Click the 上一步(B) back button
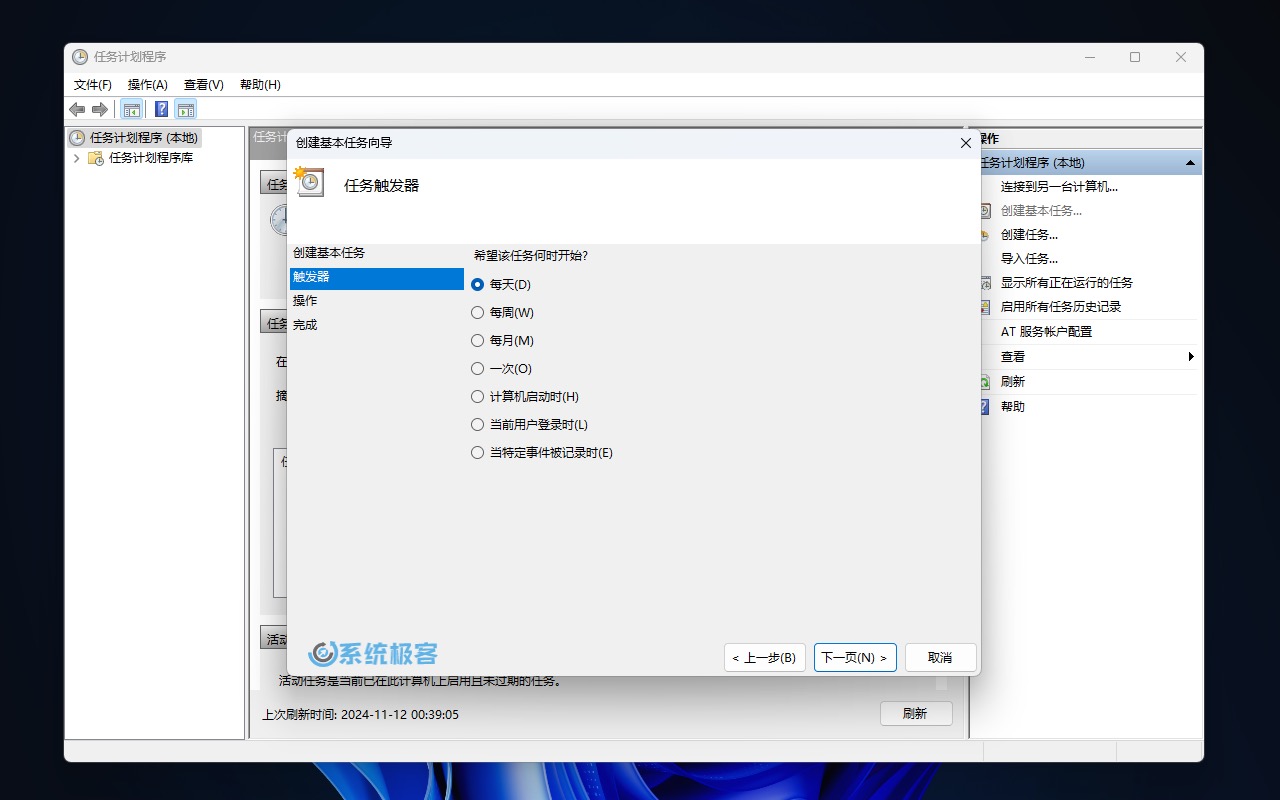Viewport: 1280px width, 800px height. click(765, 657)
